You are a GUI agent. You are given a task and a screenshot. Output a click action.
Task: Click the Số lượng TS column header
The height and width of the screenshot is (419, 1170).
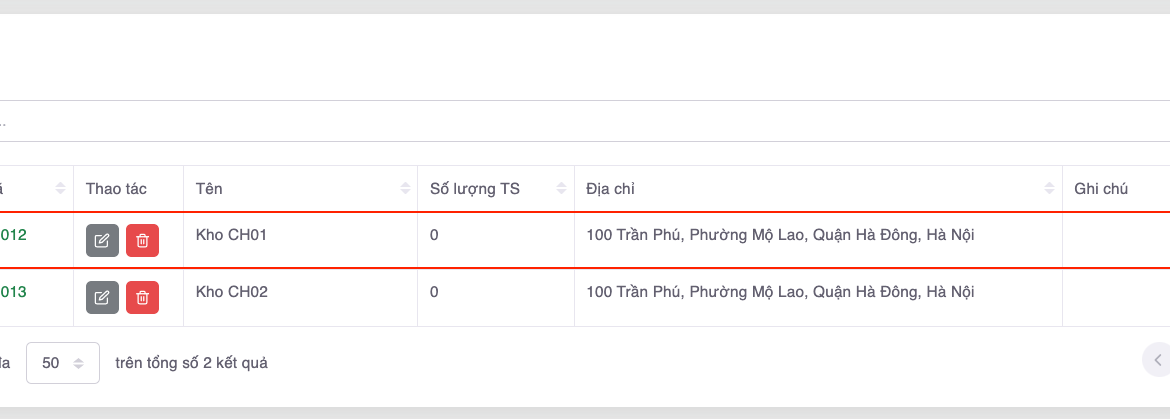coord(475,189)
